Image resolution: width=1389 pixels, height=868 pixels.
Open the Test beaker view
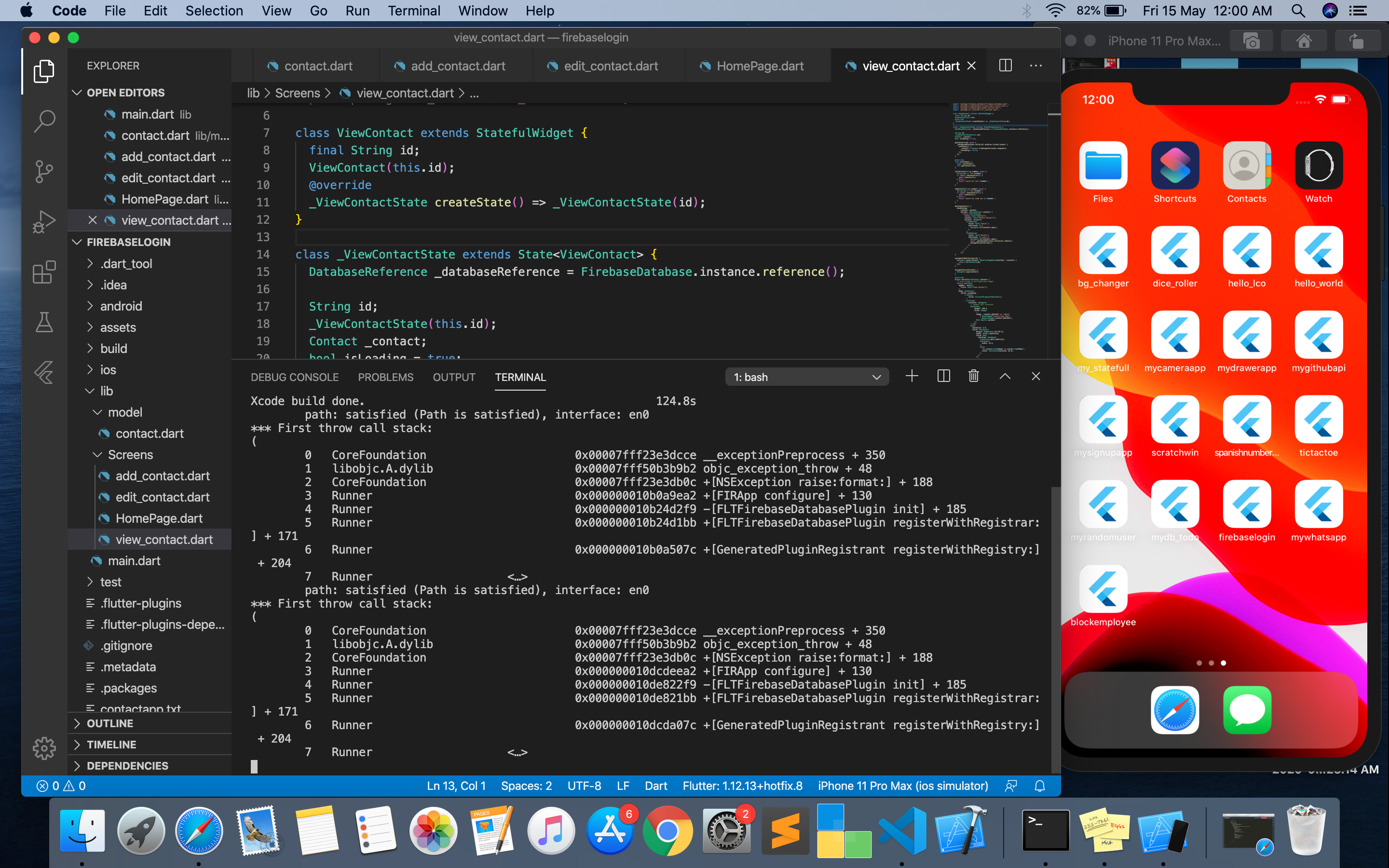(44, 322)
